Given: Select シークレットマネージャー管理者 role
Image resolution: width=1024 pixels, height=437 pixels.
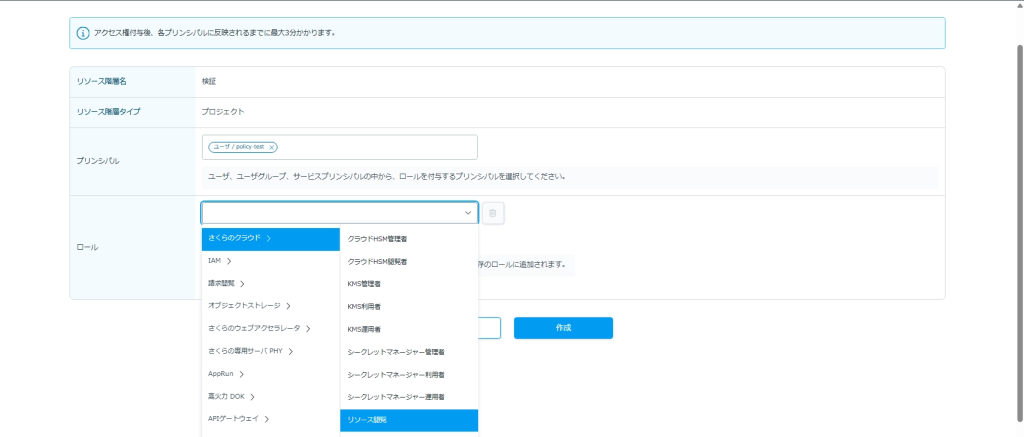Looking at the screenshot, I should point(409,352).
